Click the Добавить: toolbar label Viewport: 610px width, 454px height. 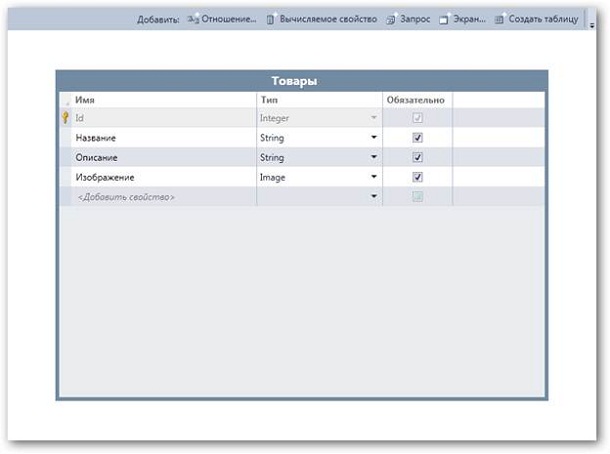(x=158, y=19)
